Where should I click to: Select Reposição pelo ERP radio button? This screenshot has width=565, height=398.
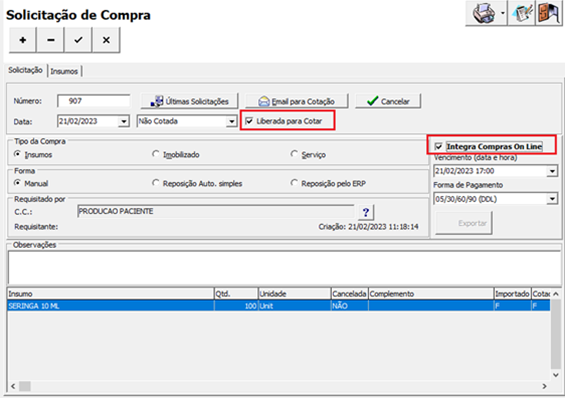point(294,183)
